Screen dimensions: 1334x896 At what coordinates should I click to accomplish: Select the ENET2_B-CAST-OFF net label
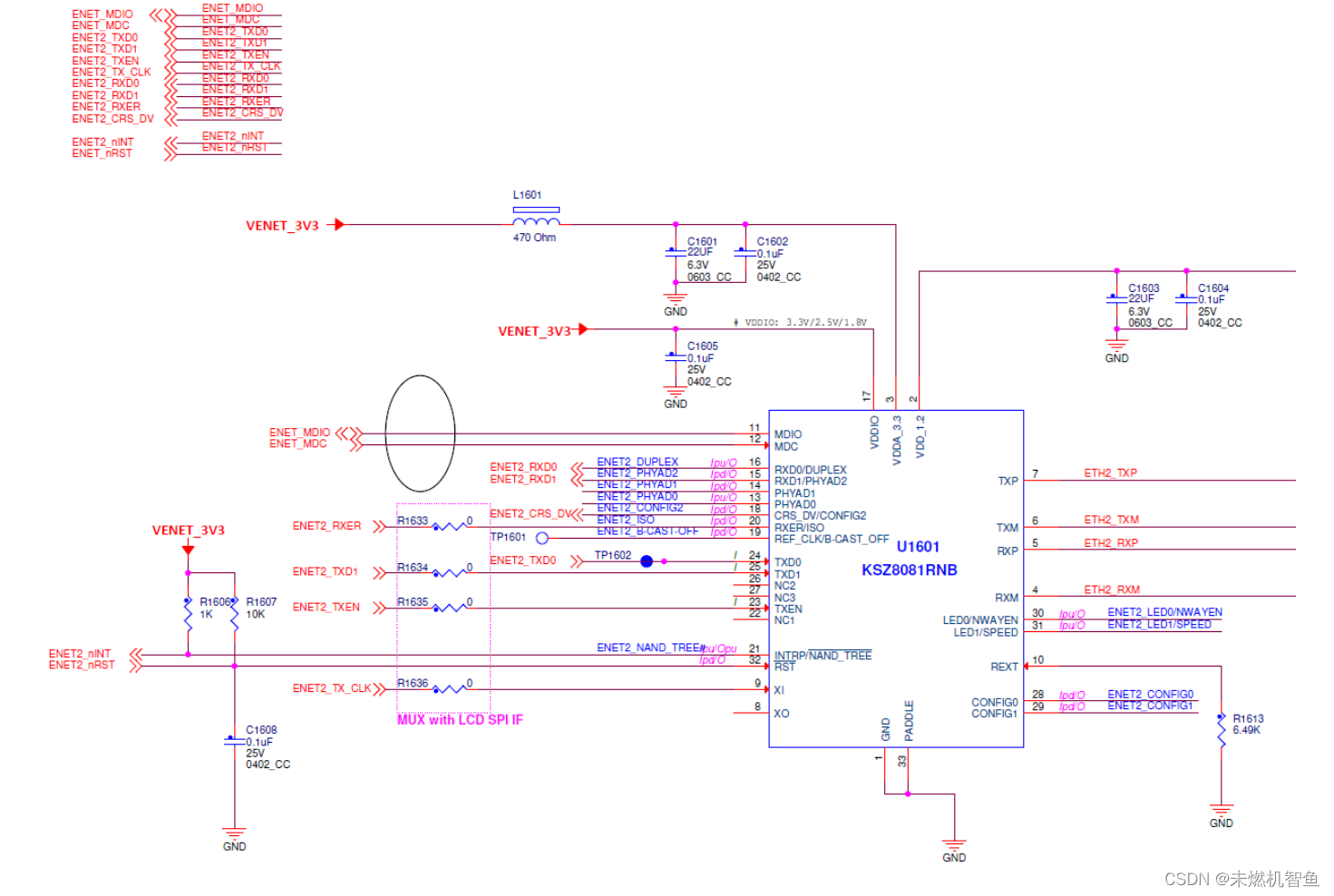tap(648, 531)
